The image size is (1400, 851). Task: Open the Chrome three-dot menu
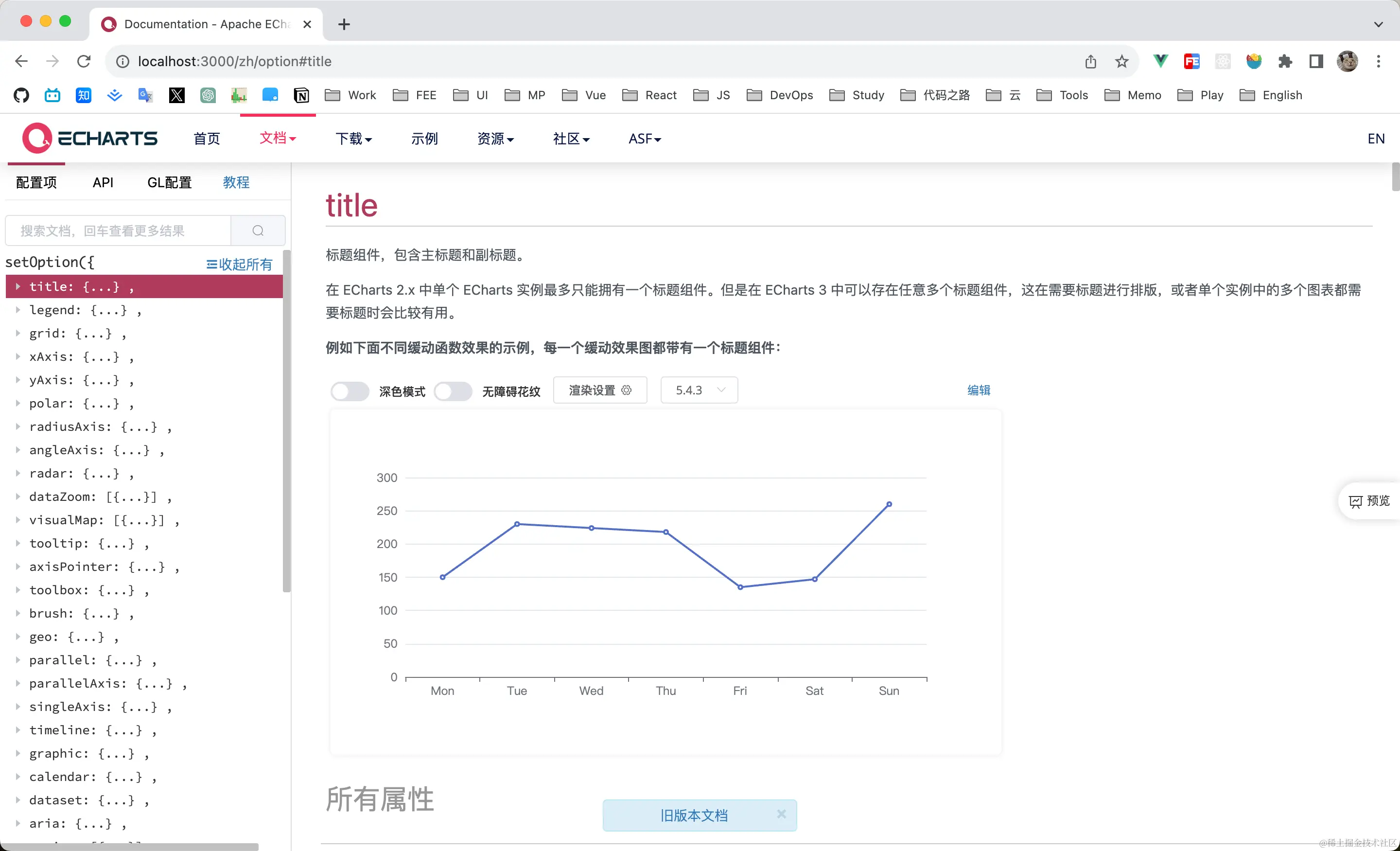(1379, 61)
